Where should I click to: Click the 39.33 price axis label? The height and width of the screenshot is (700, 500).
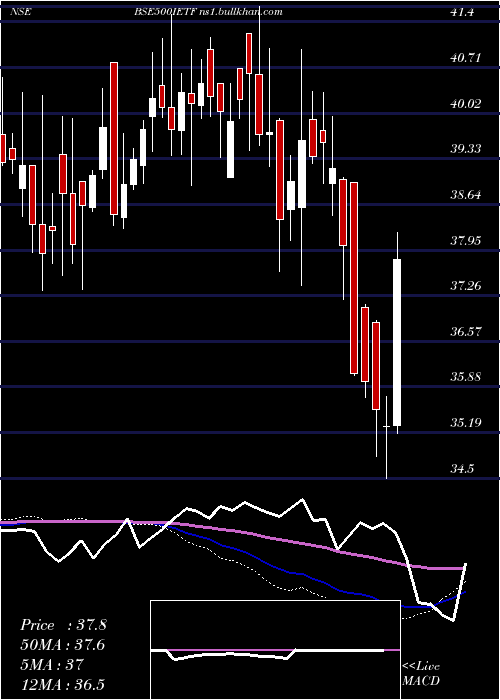466,149
